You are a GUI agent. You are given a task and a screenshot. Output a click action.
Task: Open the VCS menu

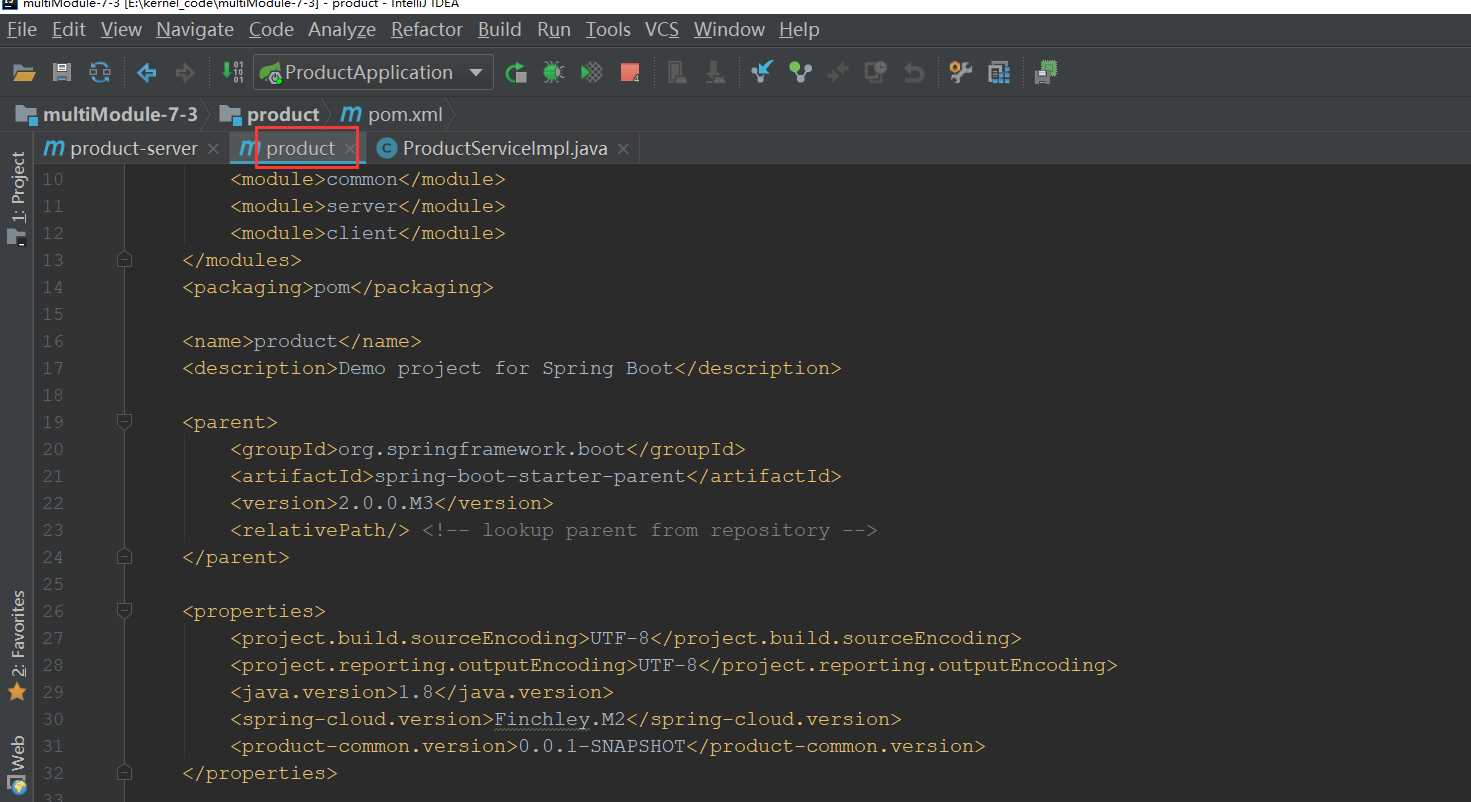coord(662,29)
